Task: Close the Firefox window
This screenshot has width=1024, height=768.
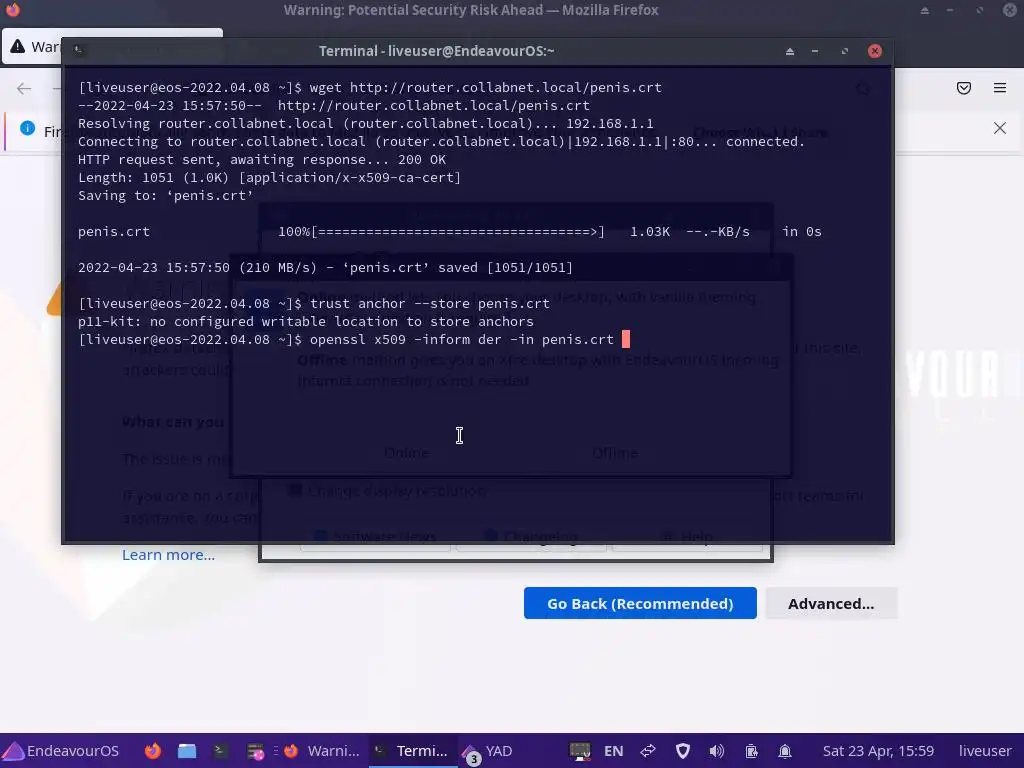Action: (x=1010, y=10)
